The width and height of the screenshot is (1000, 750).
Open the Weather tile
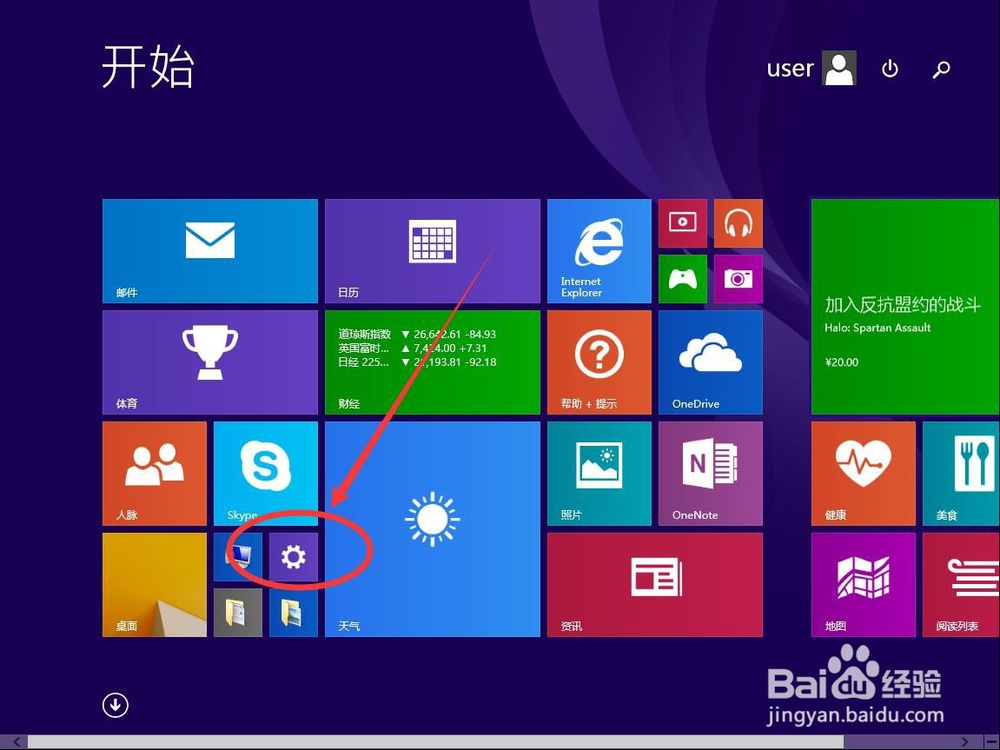(x=432, y=529)
